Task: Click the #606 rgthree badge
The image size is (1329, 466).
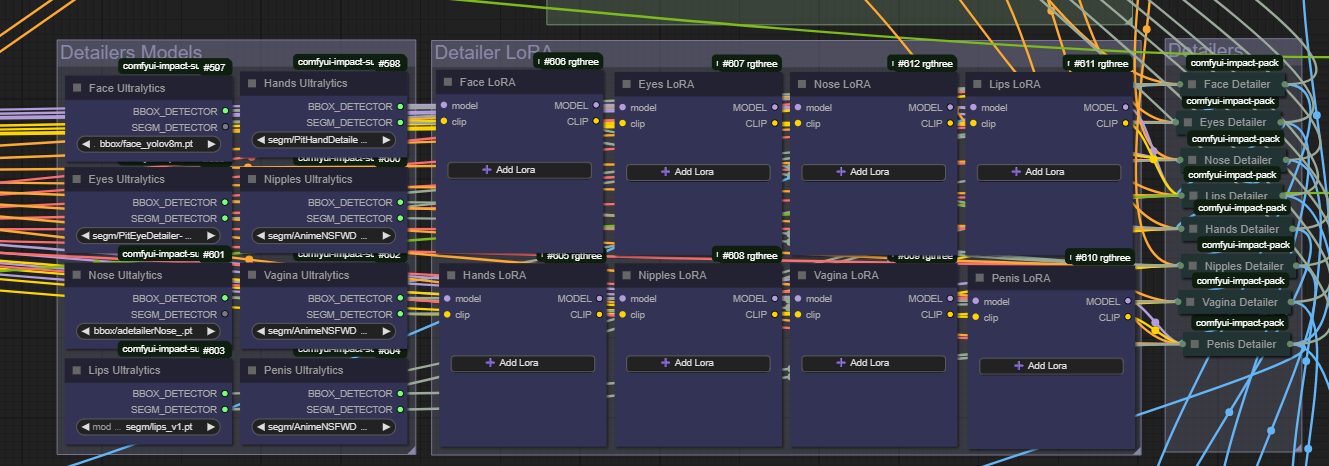Action: [569, 61]
